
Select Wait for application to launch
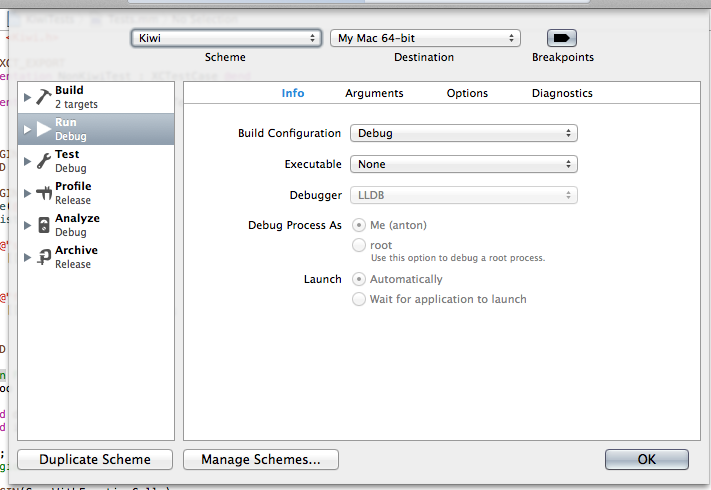(359, 299)
